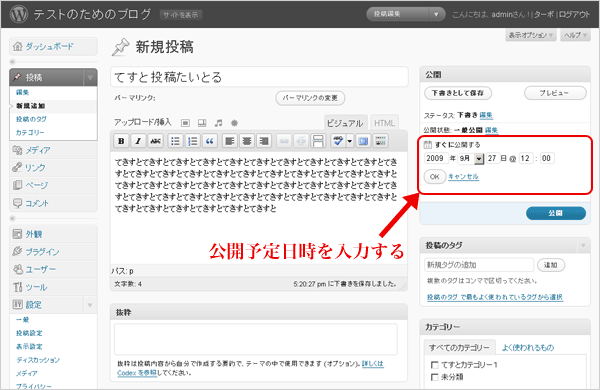Image resolution: width=600 pixels, height=390 pixels.
Task: Click the blue 公開 publish button
Action: click(556, 213)
